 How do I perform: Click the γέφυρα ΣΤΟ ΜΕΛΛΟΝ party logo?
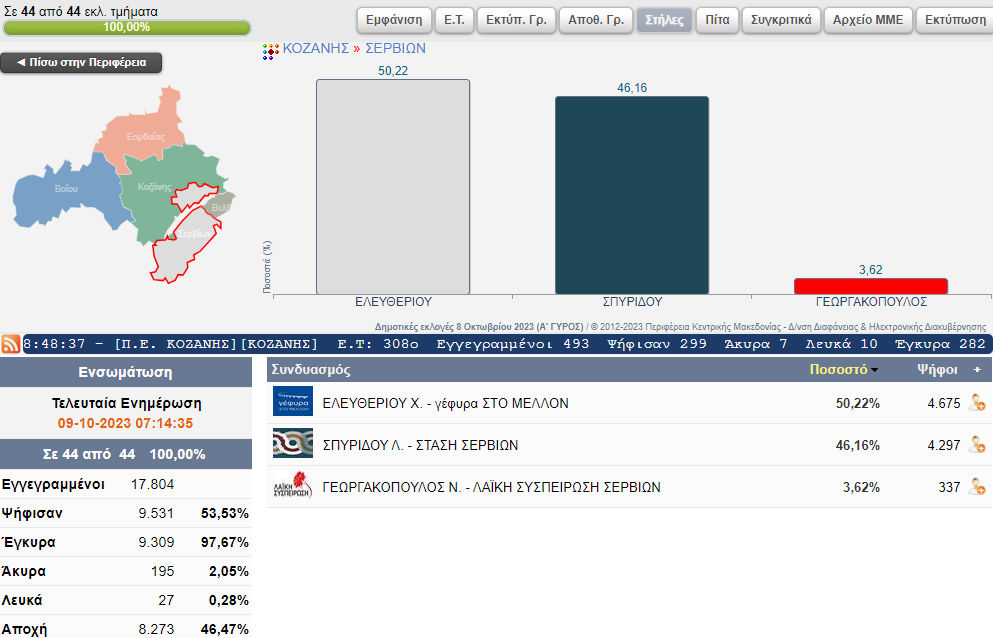(293, 402)
